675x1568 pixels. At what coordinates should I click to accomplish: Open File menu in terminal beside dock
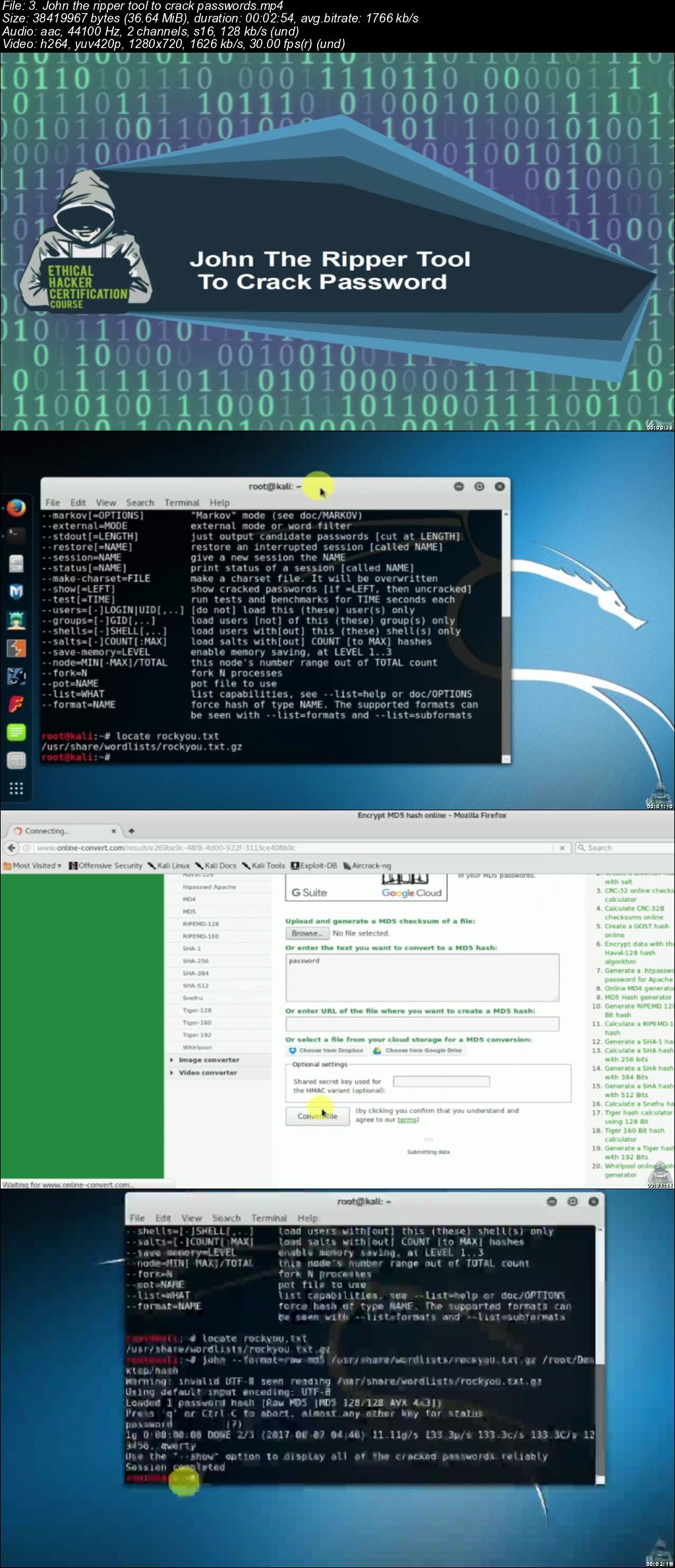(x=53, y=502)
